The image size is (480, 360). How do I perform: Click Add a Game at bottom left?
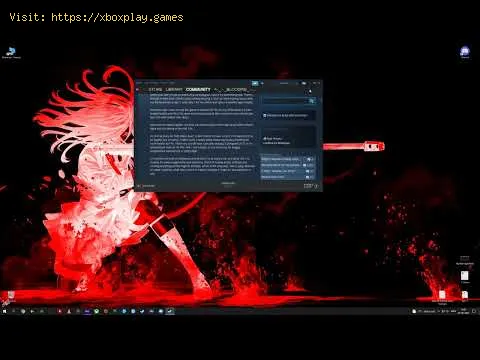146,186
